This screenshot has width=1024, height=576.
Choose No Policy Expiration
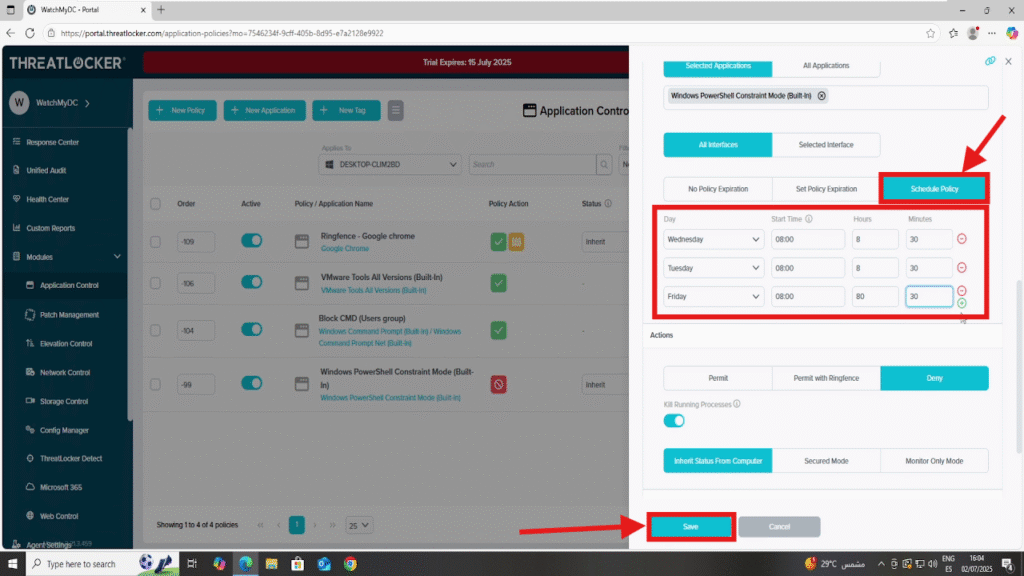point(718,189)
